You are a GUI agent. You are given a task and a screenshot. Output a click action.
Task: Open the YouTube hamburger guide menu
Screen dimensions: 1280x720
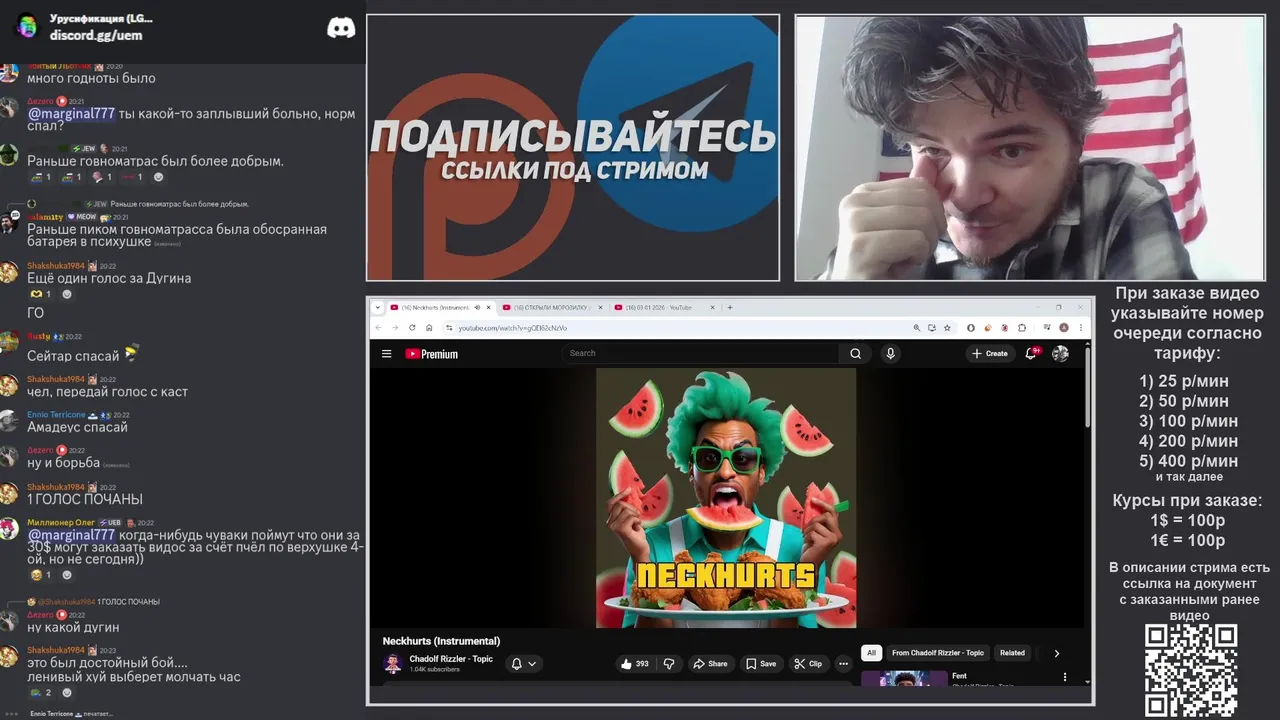pos(387,353)
